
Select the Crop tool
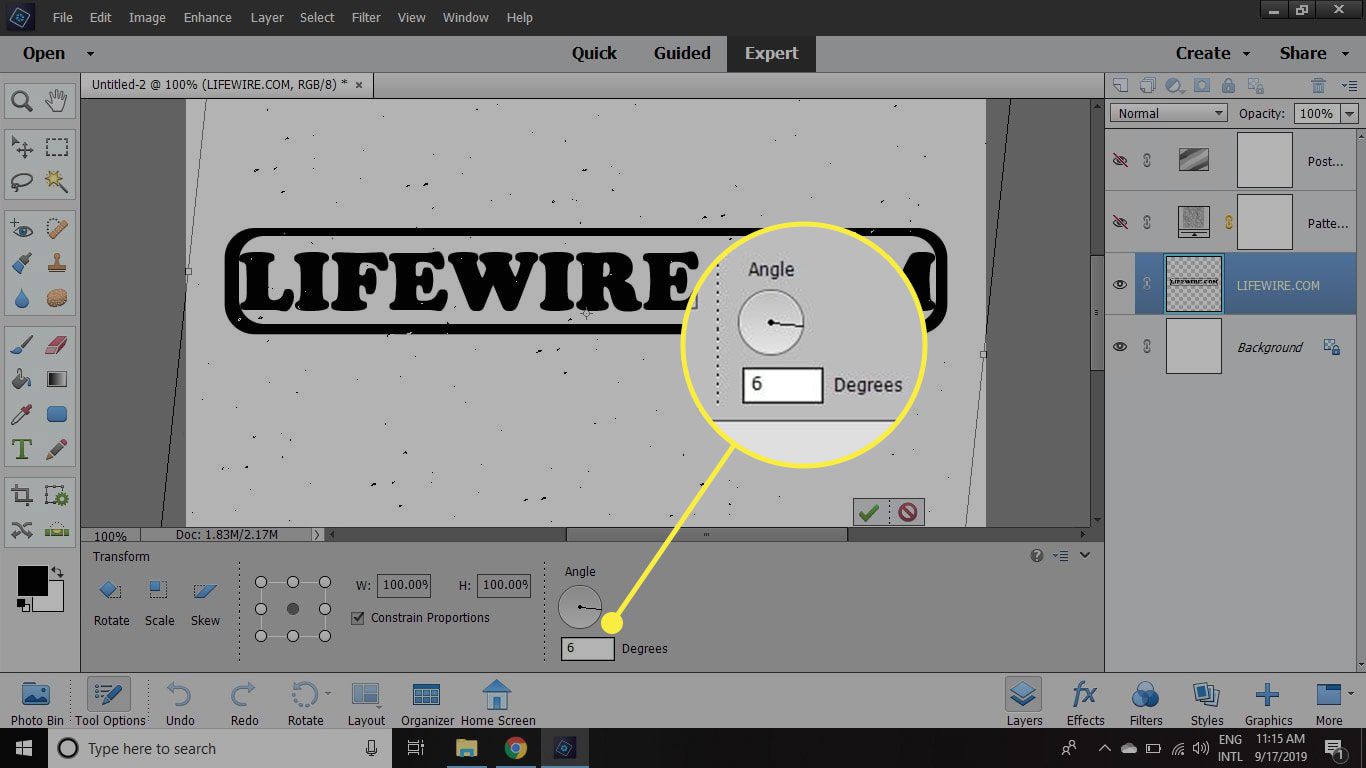[x=22, y=496]
